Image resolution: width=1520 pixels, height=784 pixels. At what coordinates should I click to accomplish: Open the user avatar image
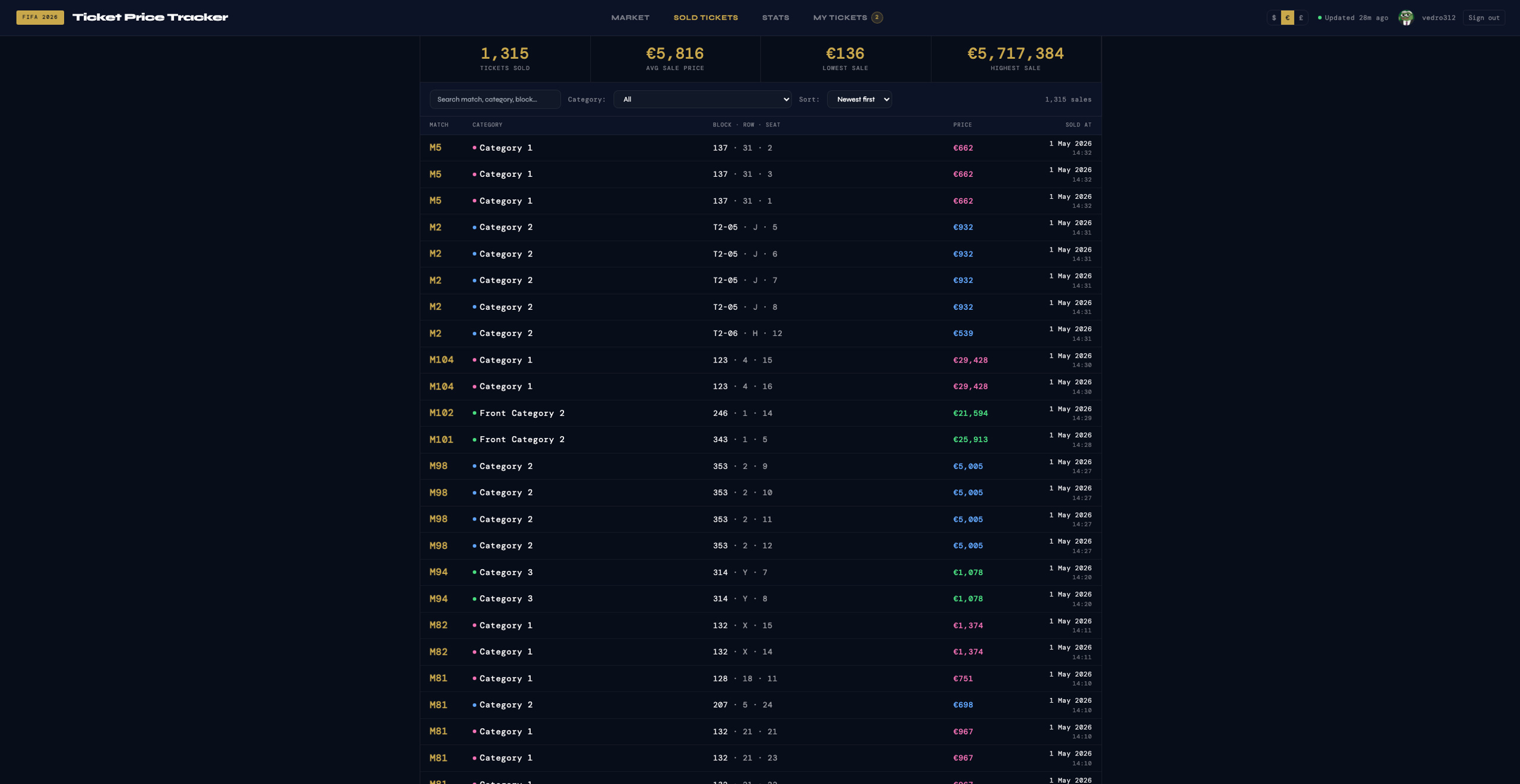coord(1405,17)
